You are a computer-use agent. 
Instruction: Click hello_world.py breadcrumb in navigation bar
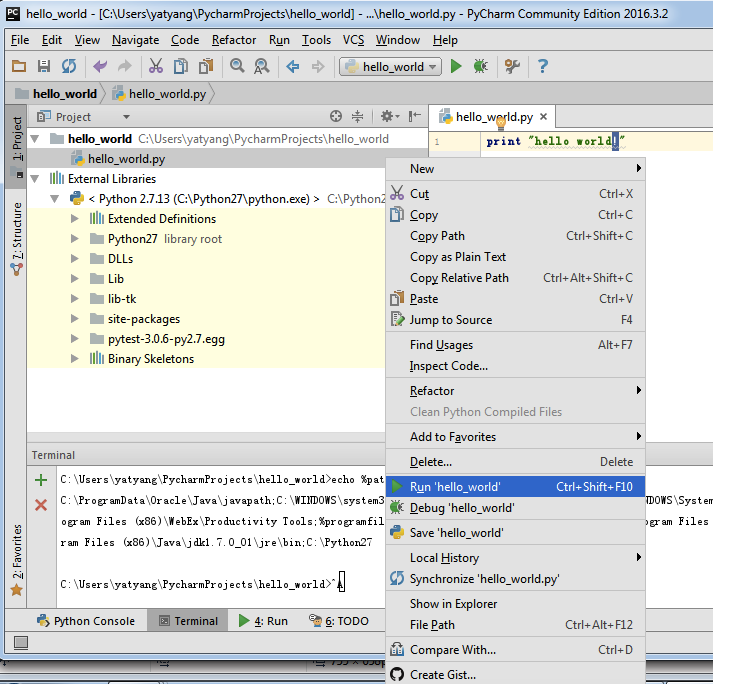[159, 93]
